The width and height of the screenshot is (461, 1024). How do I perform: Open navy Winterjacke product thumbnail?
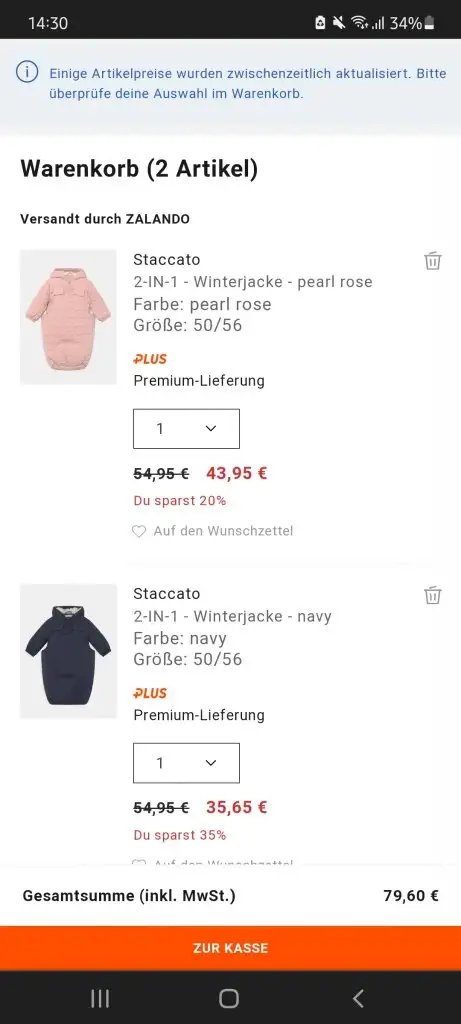coord(68,651)
